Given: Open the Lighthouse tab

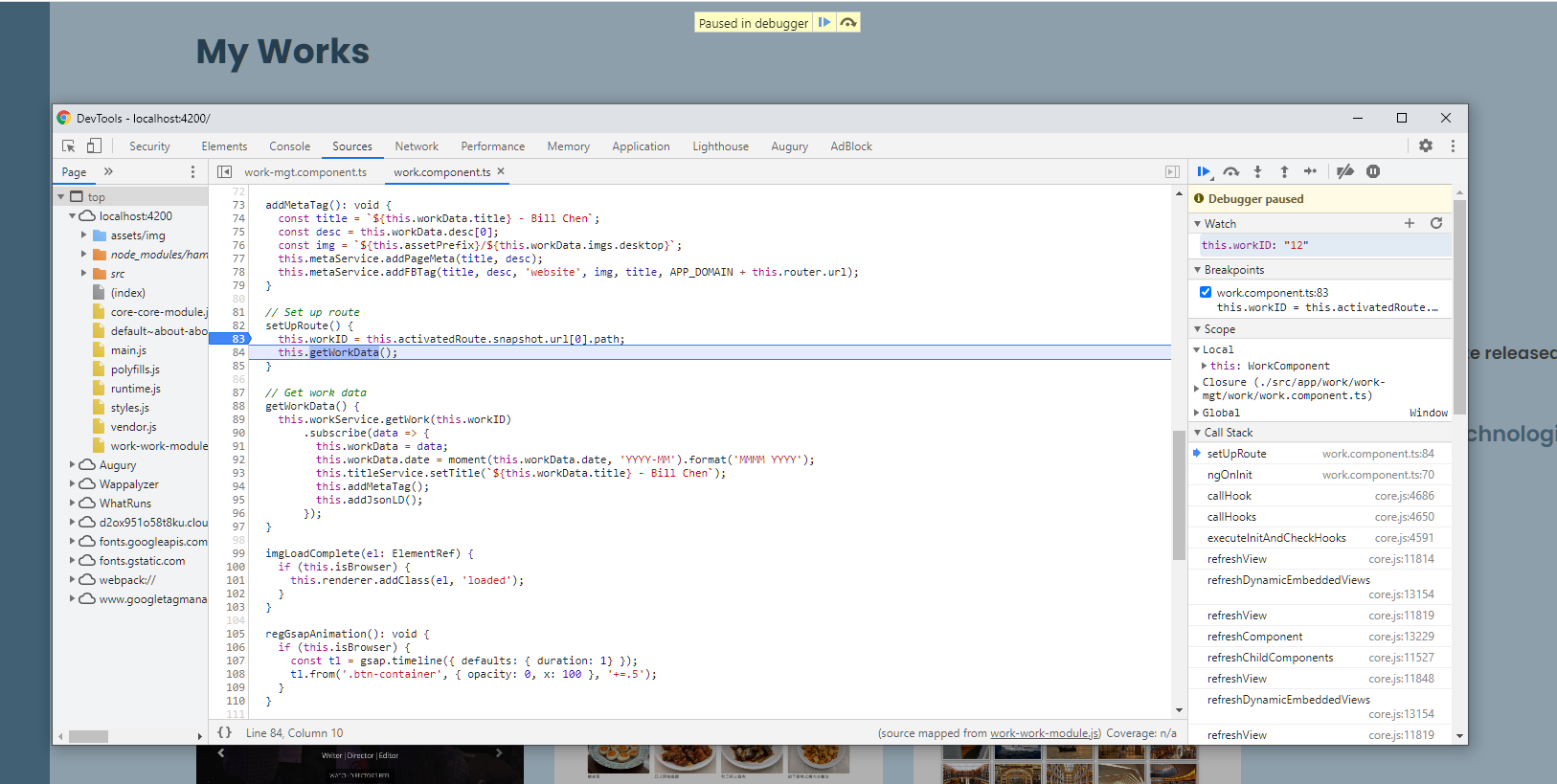Looking at the screenshot, I should [x=721, y=146].
